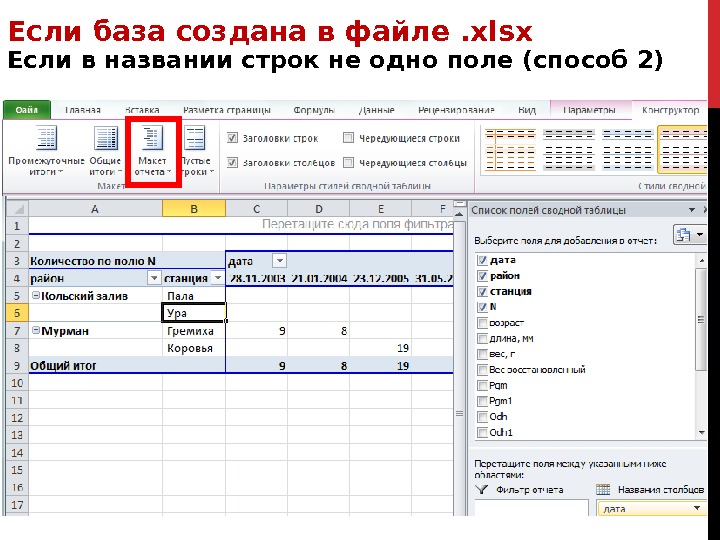Check the Вес восстановленный field checkbox
Viewport: 720px width, 540px height.
(482, 370)
